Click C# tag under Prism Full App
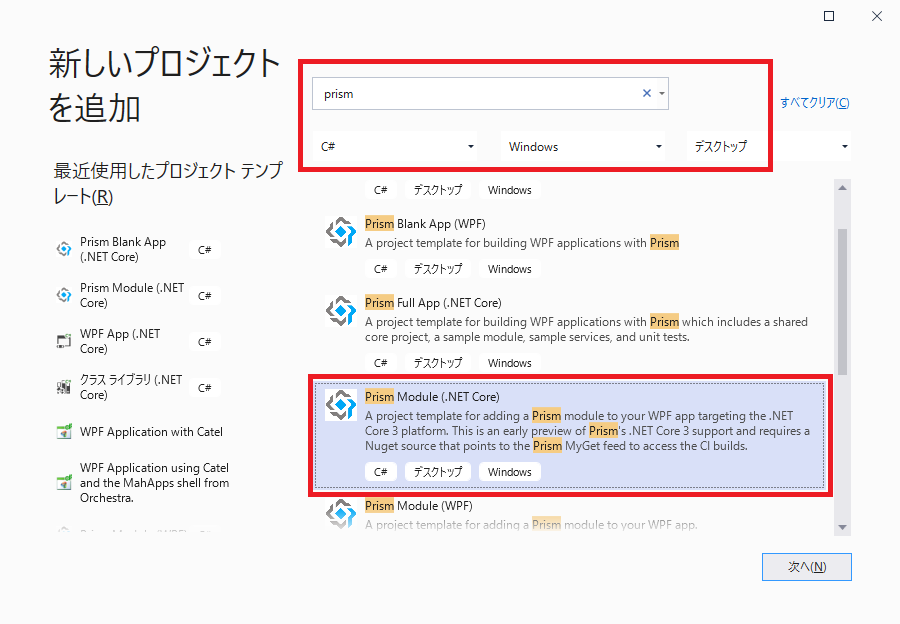 (x=381, y=363)
